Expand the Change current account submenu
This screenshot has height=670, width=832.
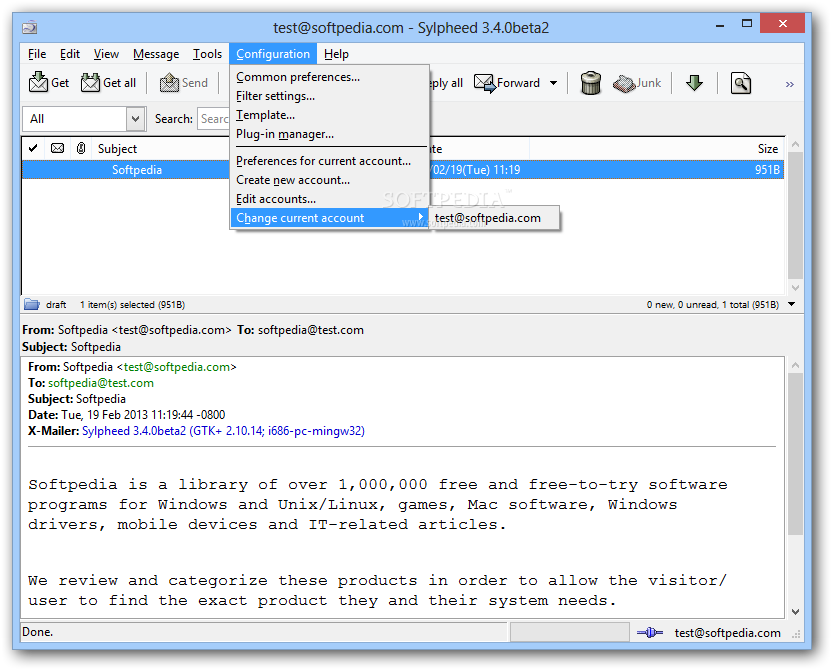click(330, 218)
